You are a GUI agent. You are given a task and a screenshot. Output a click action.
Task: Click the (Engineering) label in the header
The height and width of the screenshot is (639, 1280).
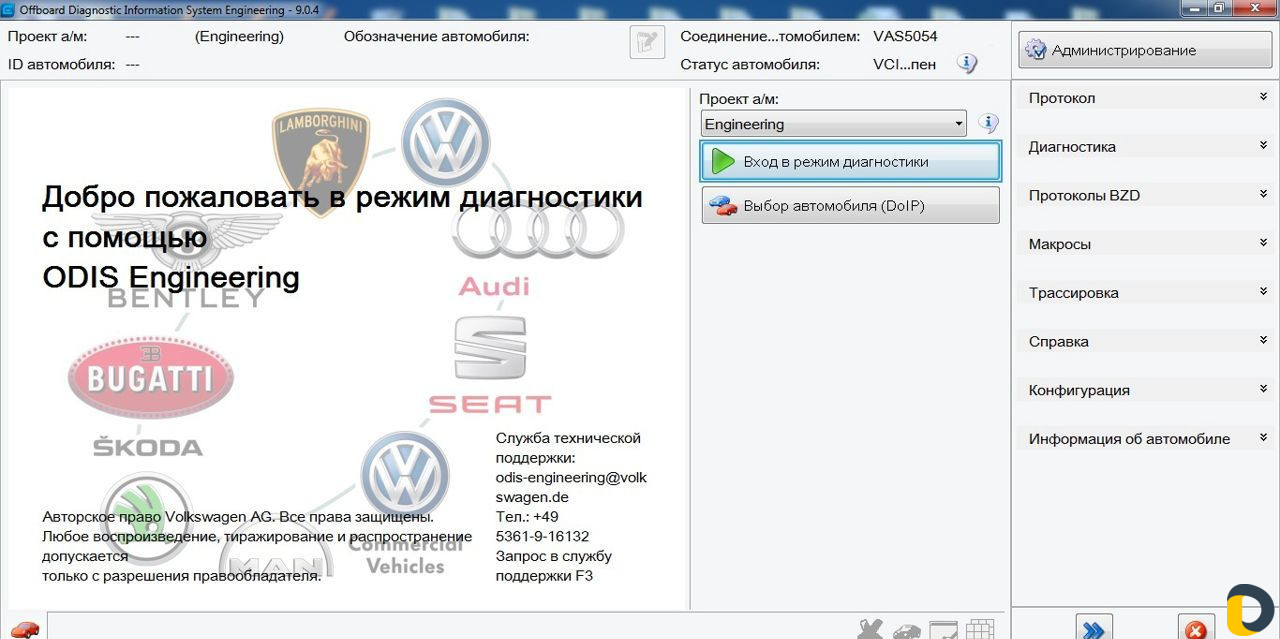239,36
